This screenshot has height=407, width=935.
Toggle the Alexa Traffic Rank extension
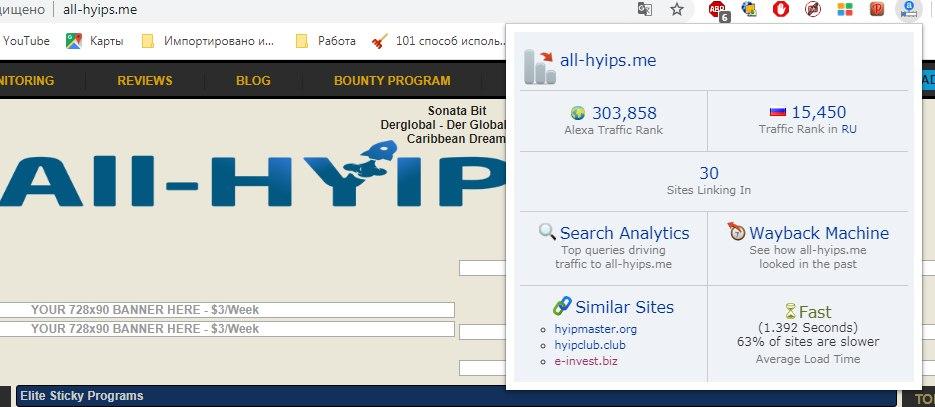click(908, 9)
